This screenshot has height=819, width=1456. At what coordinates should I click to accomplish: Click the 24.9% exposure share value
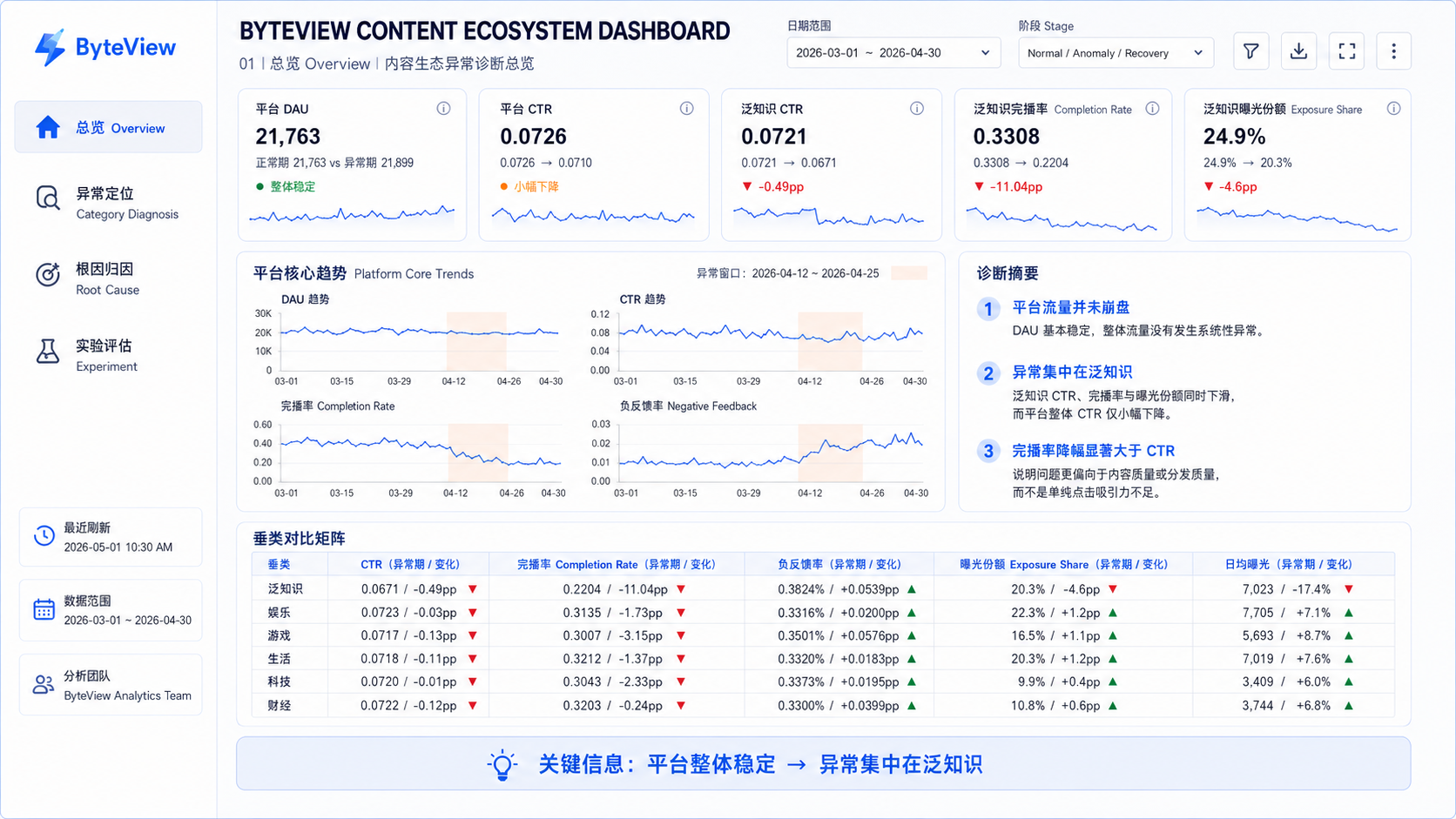click(x=1234, y=137)
